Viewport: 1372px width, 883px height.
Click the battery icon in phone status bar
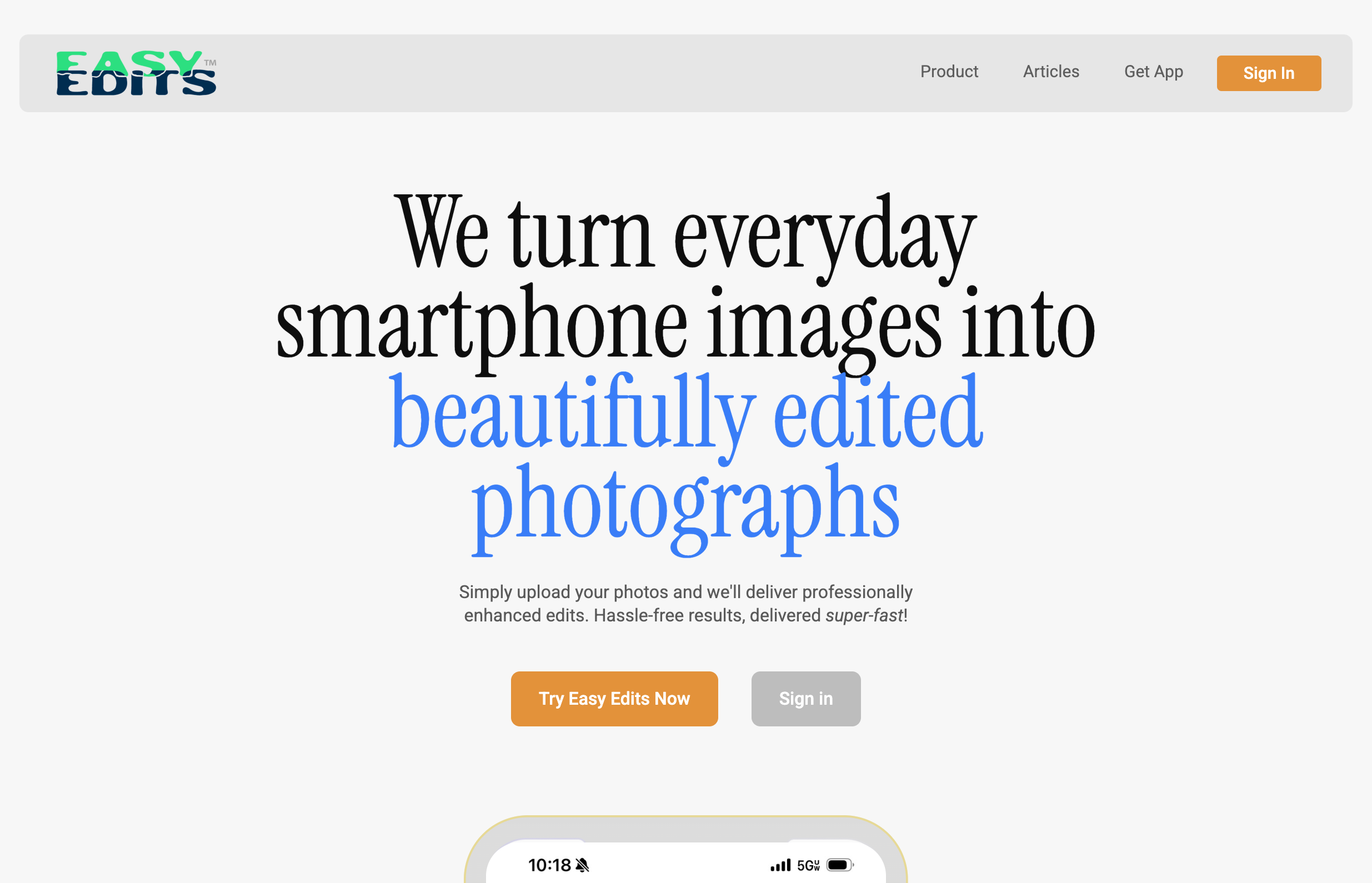tap(840, 865)
